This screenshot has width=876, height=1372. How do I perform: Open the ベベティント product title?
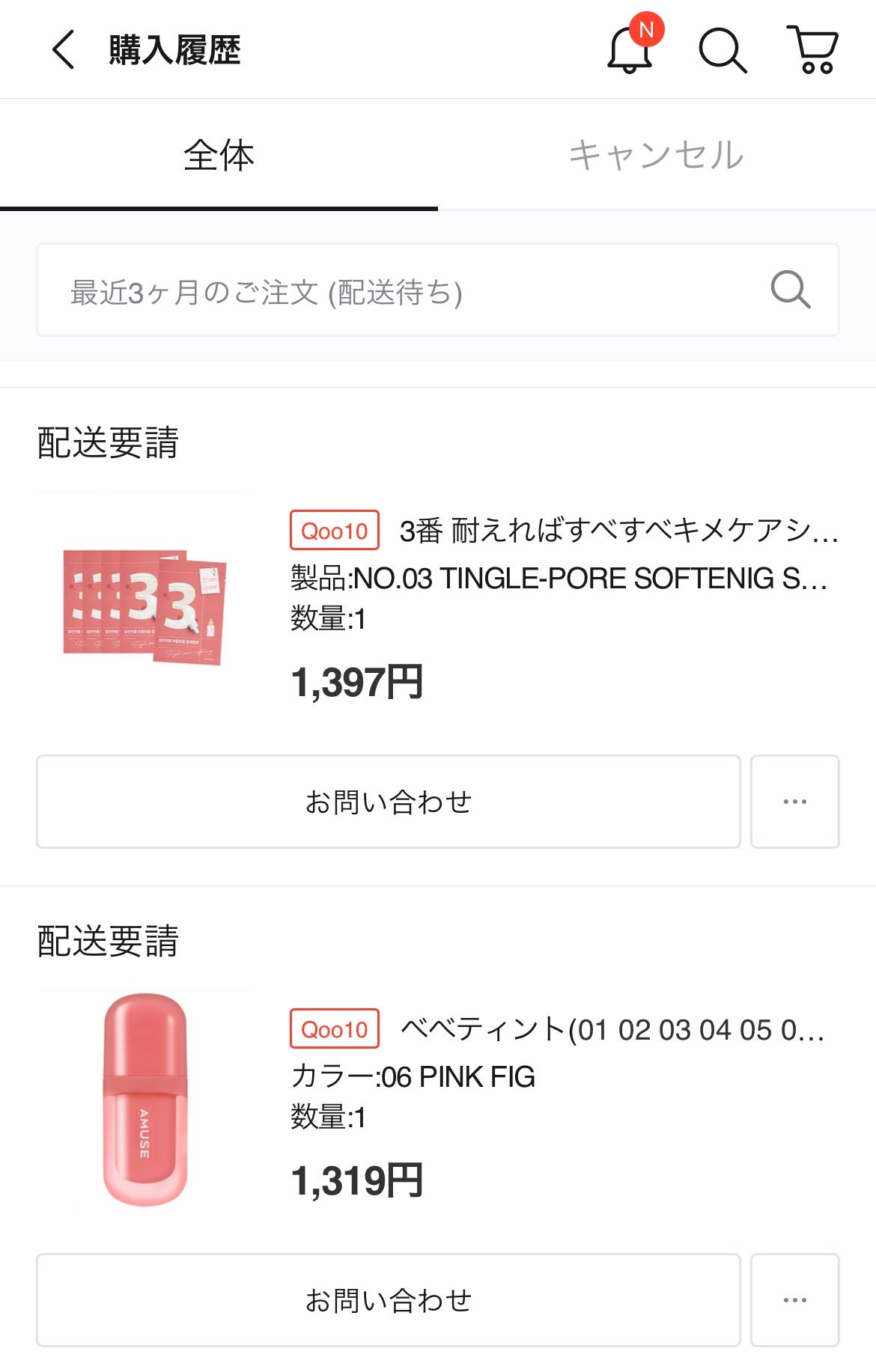pos(612,1029)
